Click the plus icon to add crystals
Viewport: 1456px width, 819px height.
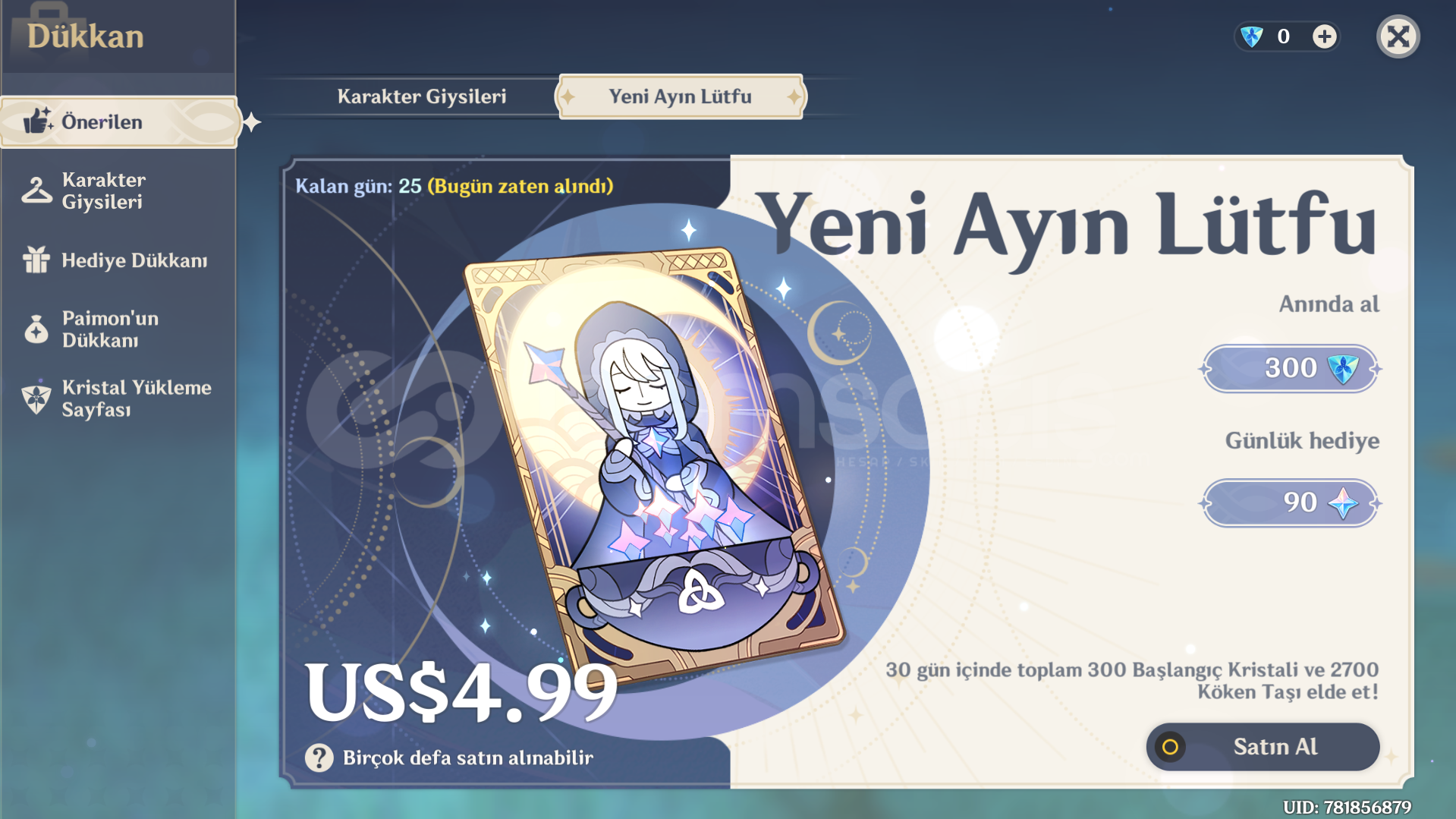pos(1324,36)
